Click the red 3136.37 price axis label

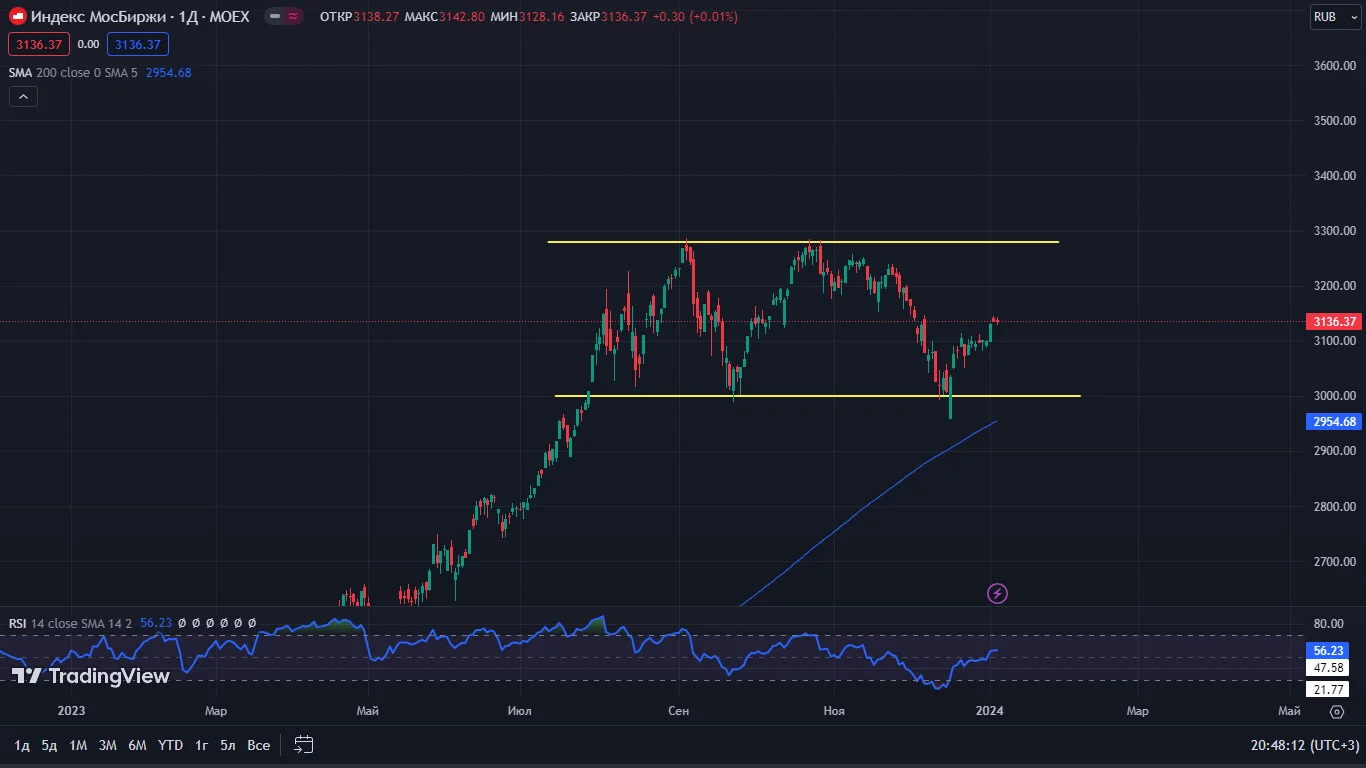(1333, 321)
